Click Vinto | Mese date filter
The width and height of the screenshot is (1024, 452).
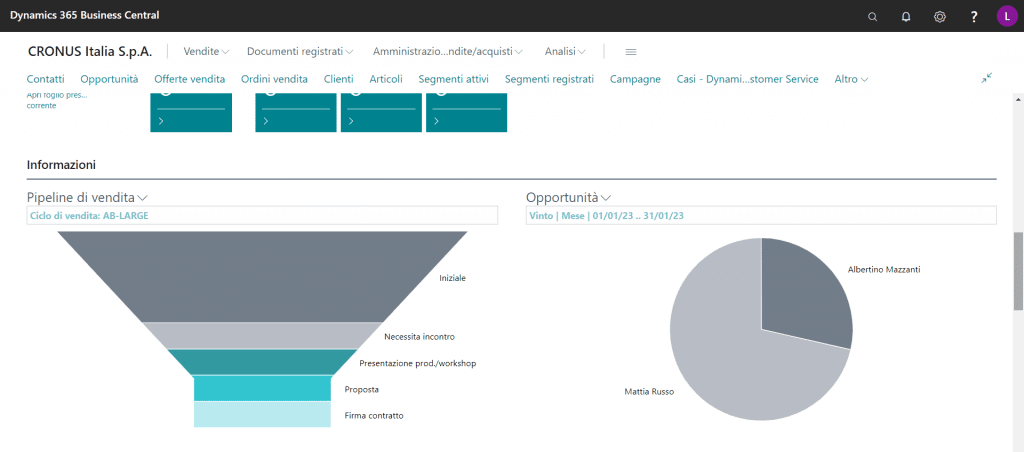(x=761, y=215)
